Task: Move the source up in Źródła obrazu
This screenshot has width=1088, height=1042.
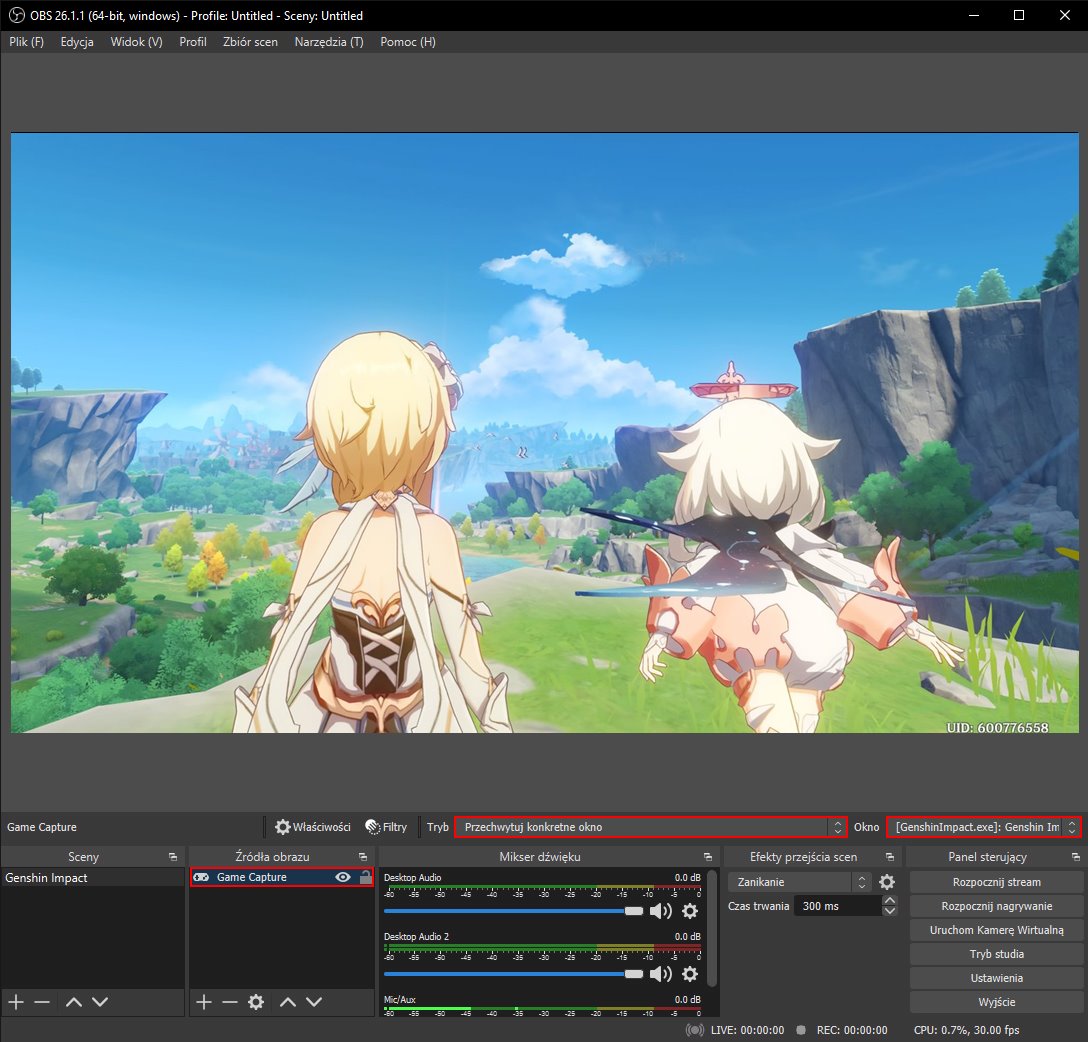Action: 288,1002
